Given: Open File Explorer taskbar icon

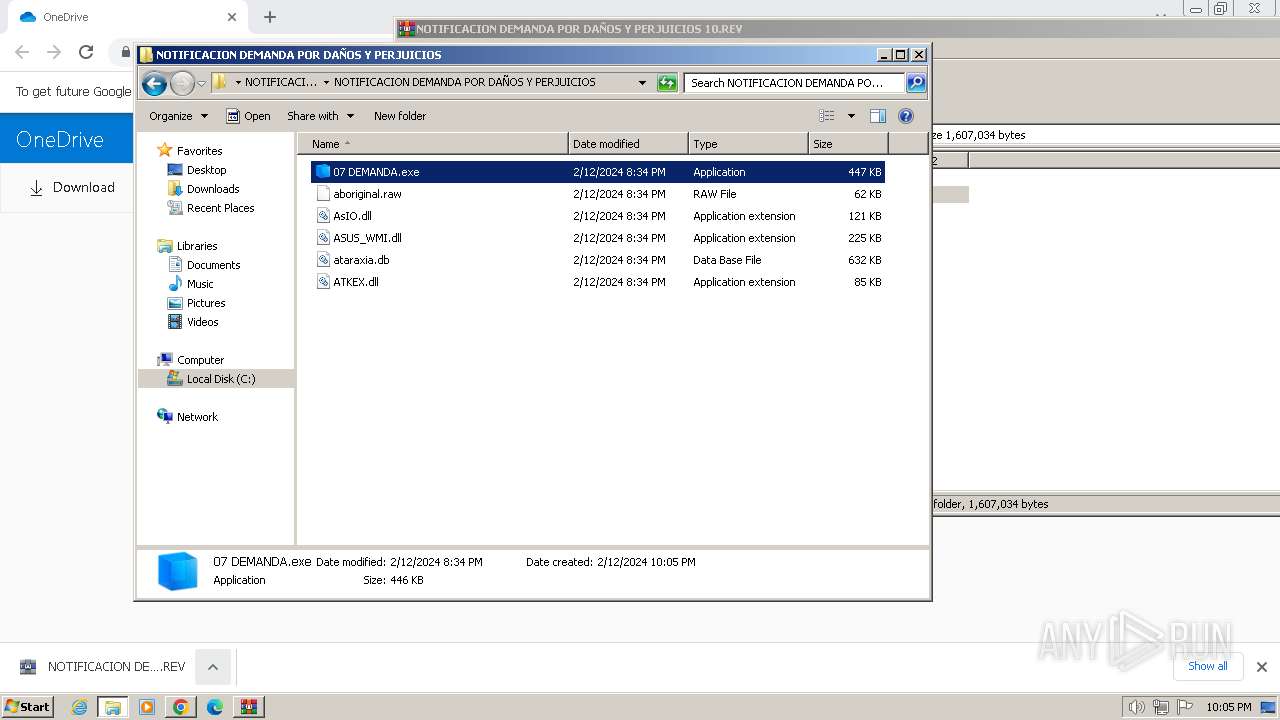Looking at the screenshot, I should [113, 707].
